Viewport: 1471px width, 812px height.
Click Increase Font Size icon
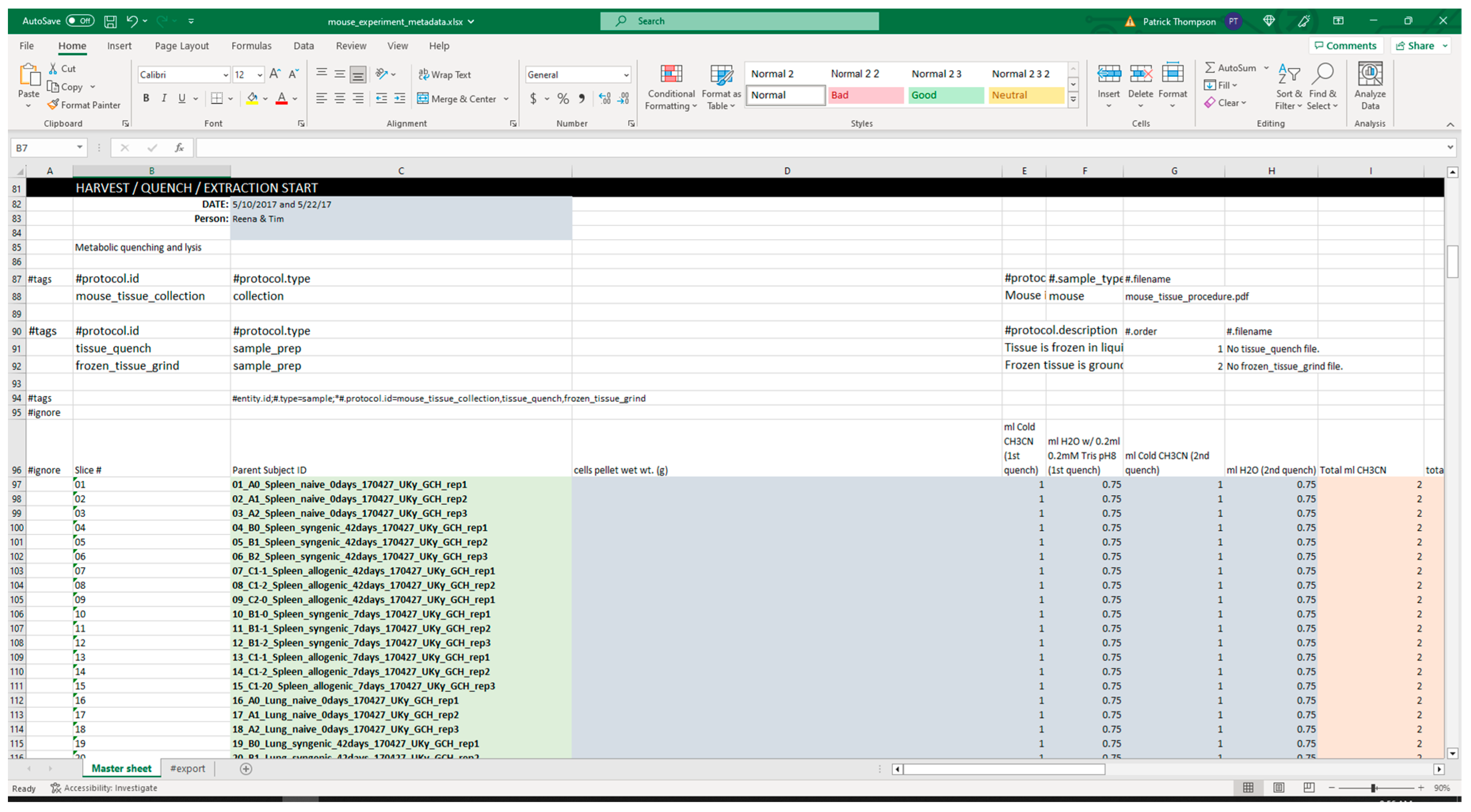(274, 74)
